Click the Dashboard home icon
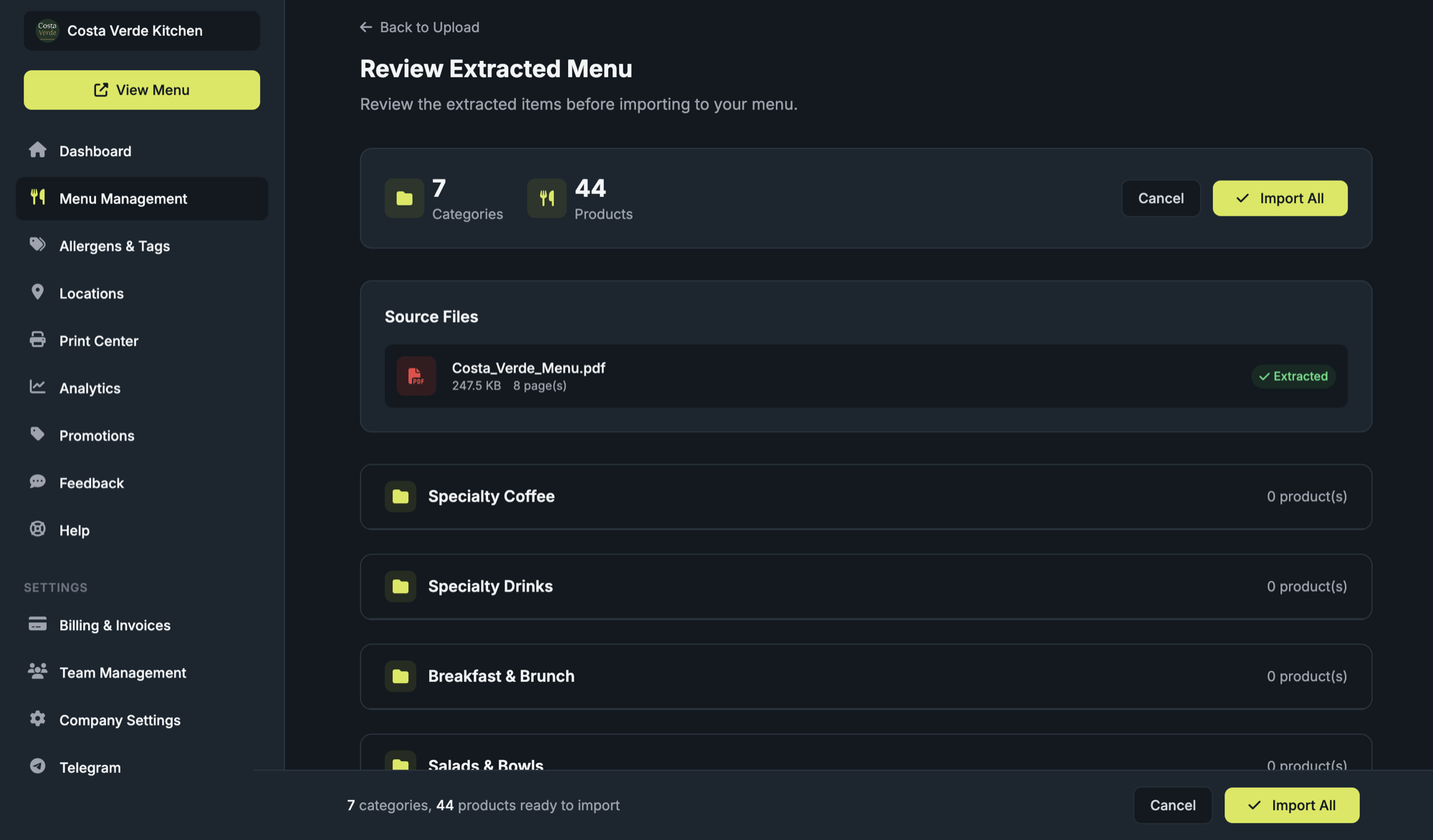This screenshot has width=1433, height=840. click(x=37, y=150)
